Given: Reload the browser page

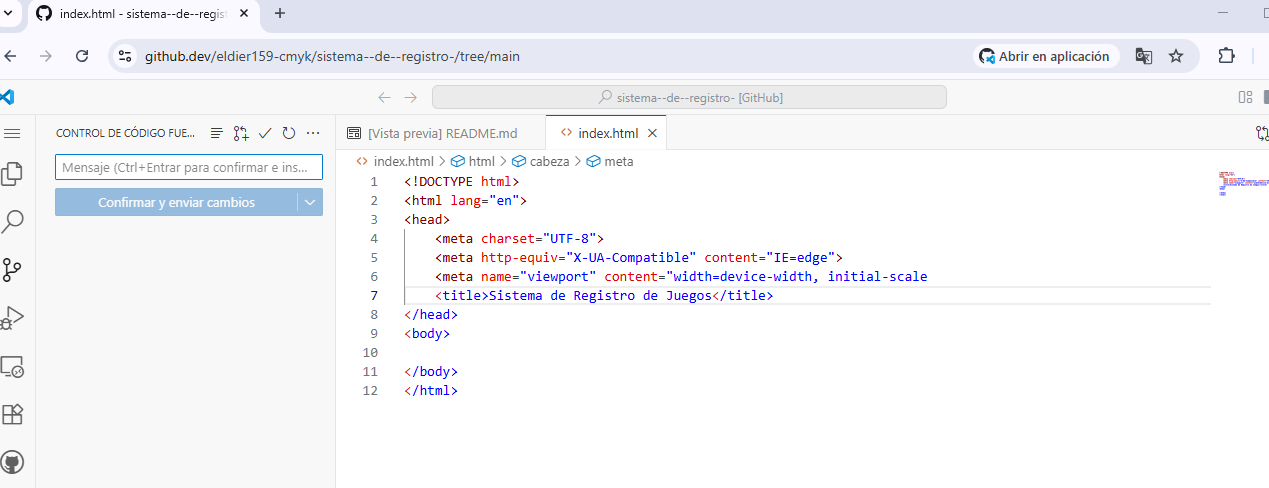Looking at the screenshot, I should 83,56.
